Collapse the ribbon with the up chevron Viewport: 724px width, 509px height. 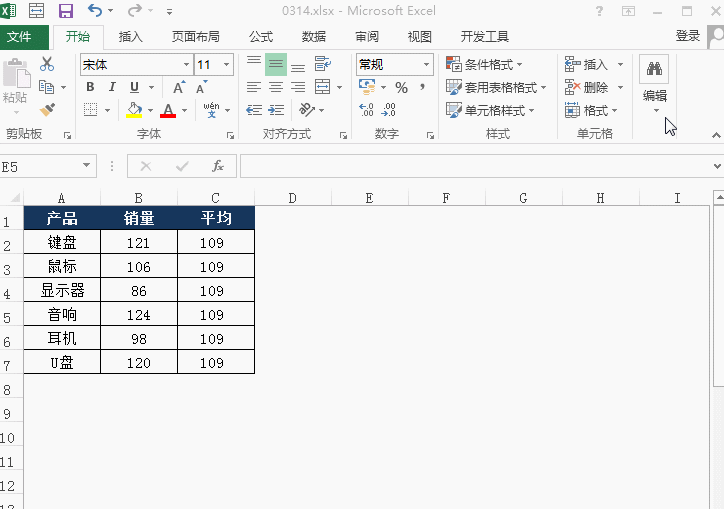716,135
